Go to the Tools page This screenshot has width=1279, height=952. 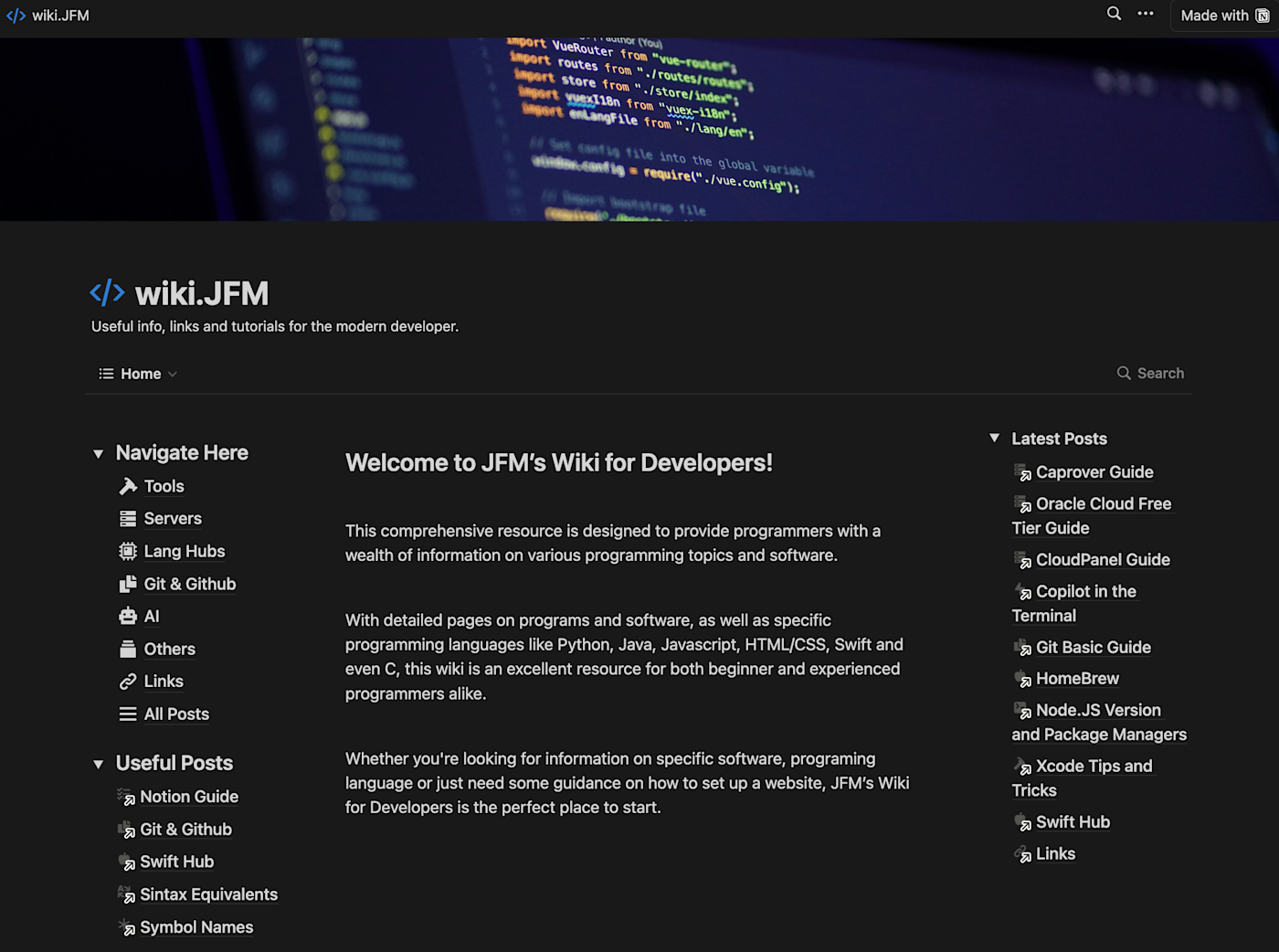(x=164, y=486)
